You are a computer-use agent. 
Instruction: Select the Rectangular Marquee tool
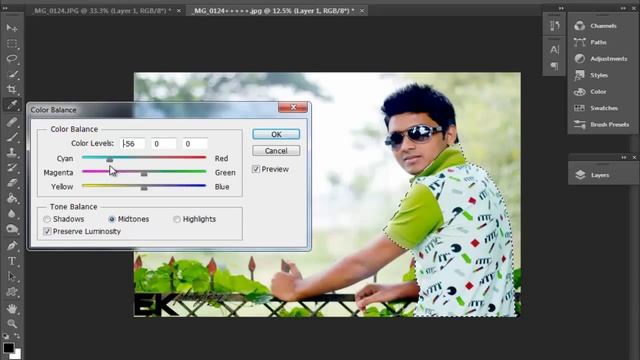tap(12, 43)
